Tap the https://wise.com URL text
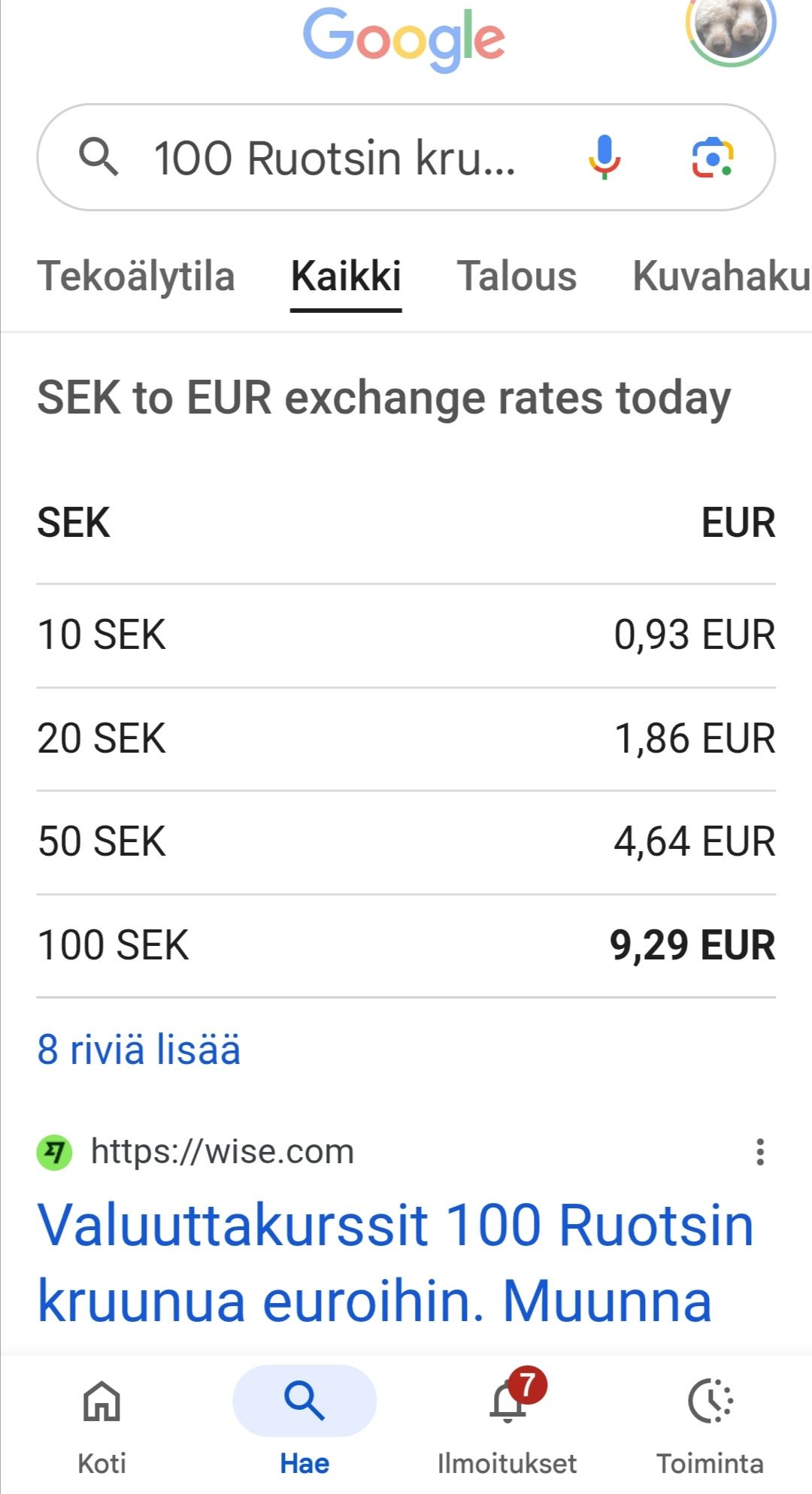 click(x=222, y=1152)
